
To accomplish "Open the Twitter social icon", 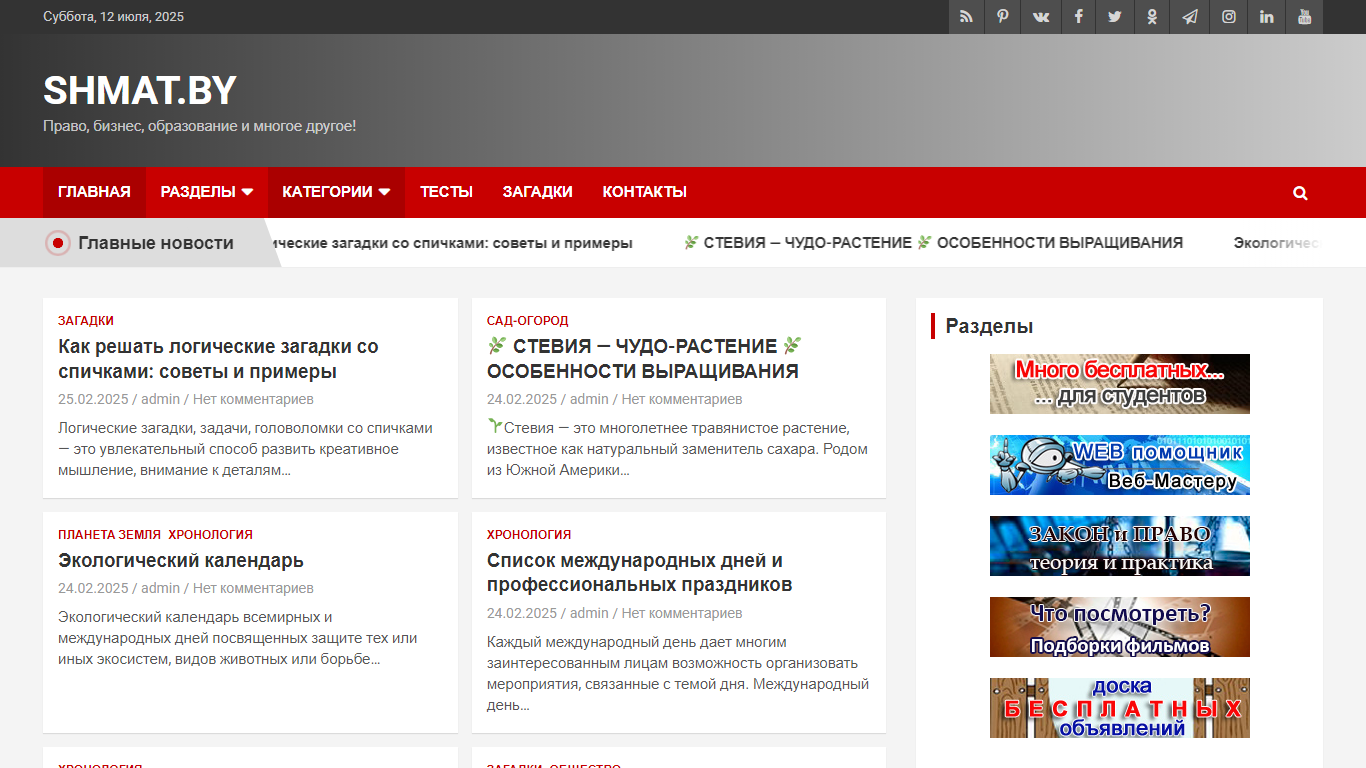I will coord(1115,17).
